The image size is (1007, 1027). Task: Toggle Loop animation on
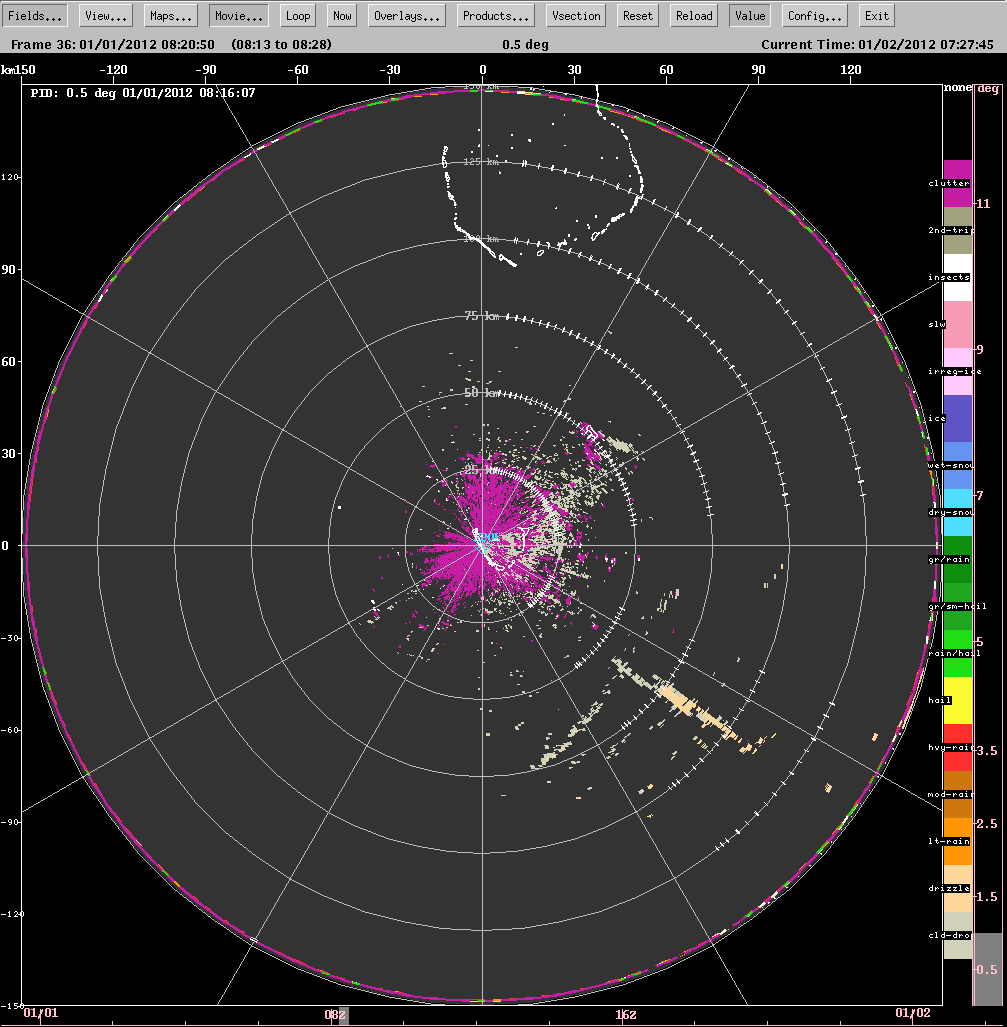point(297,15)
